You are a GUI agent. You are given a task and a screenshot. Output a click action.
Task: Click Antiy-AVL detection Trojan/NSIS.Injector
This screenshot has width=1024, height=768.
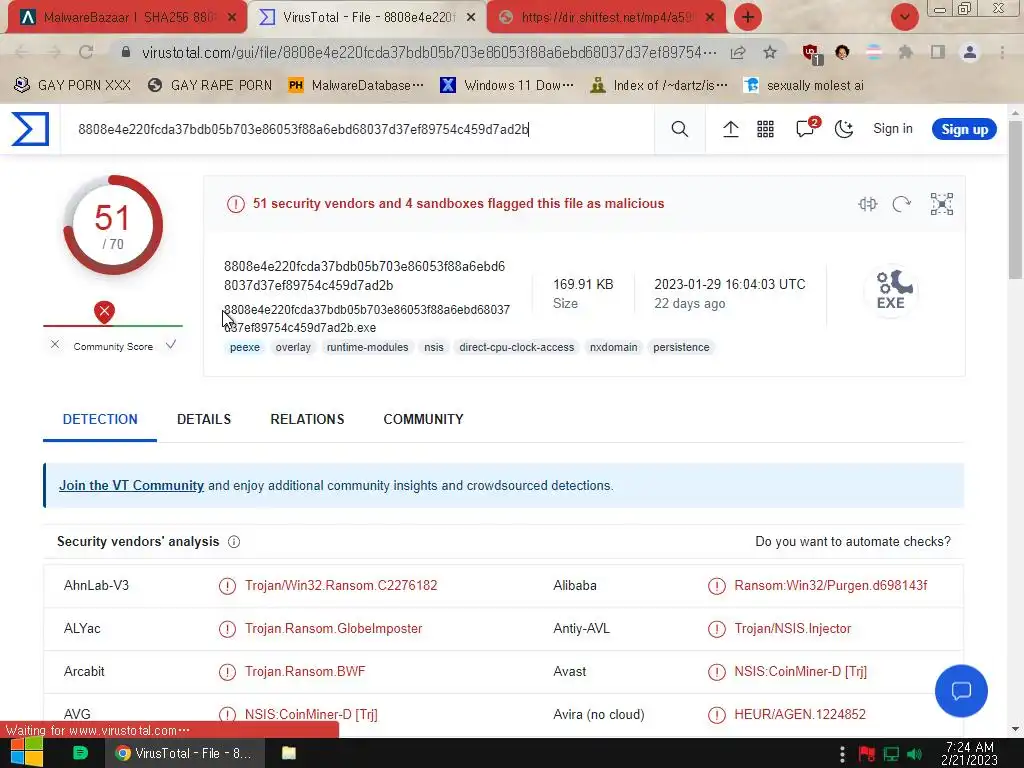pos(792,628)
